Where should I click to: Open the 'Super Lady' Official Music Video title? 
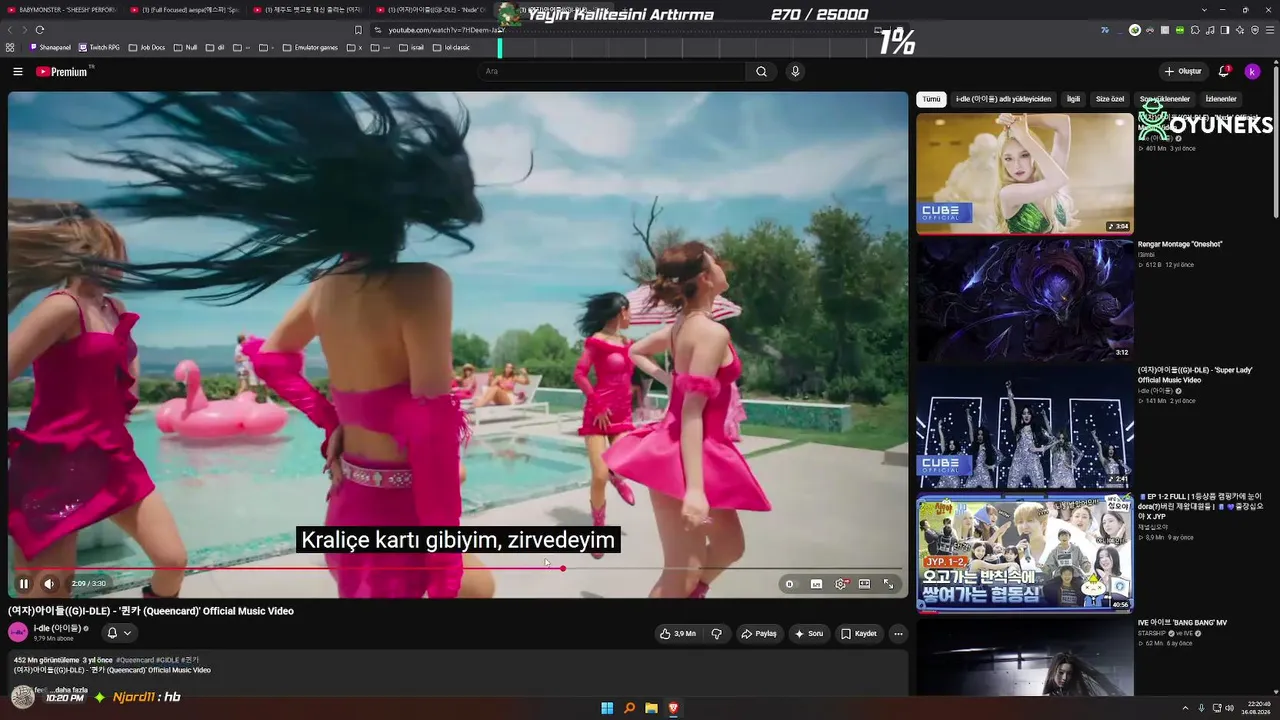point(1195,375)
